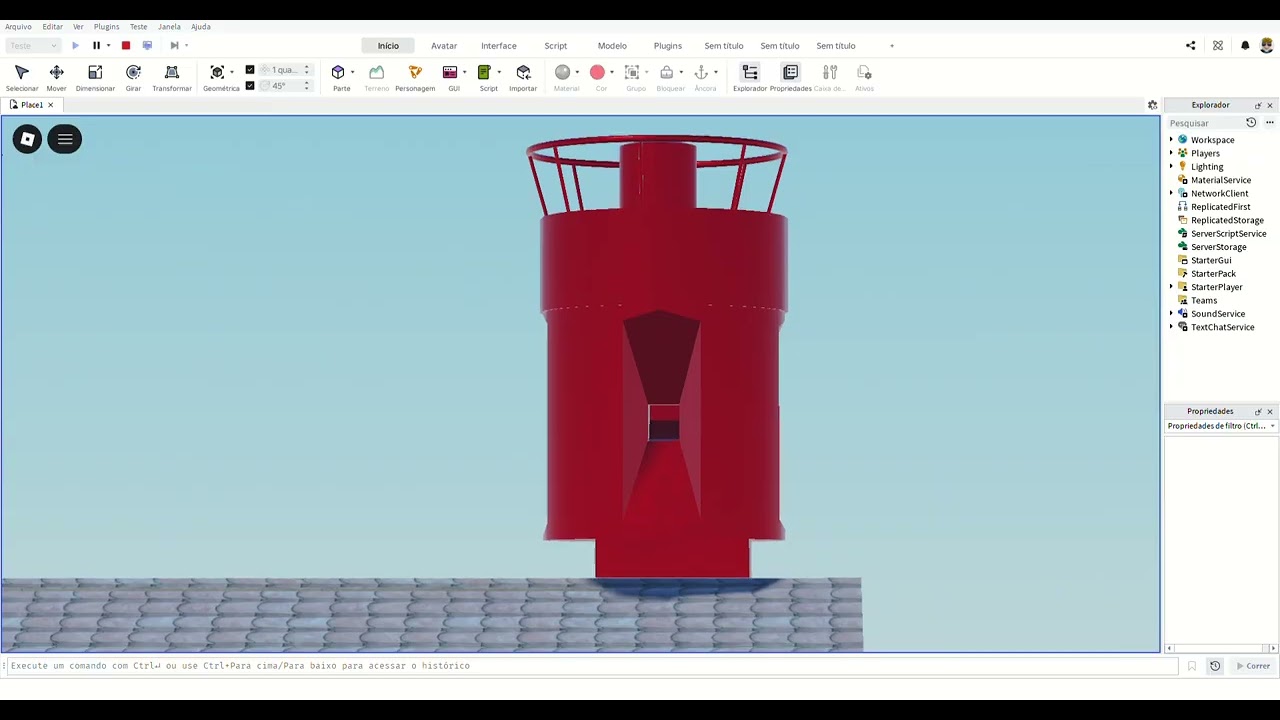Toggle the Propriedades panel button
This screenshot has height=720, width=1280.
[791, 78]
